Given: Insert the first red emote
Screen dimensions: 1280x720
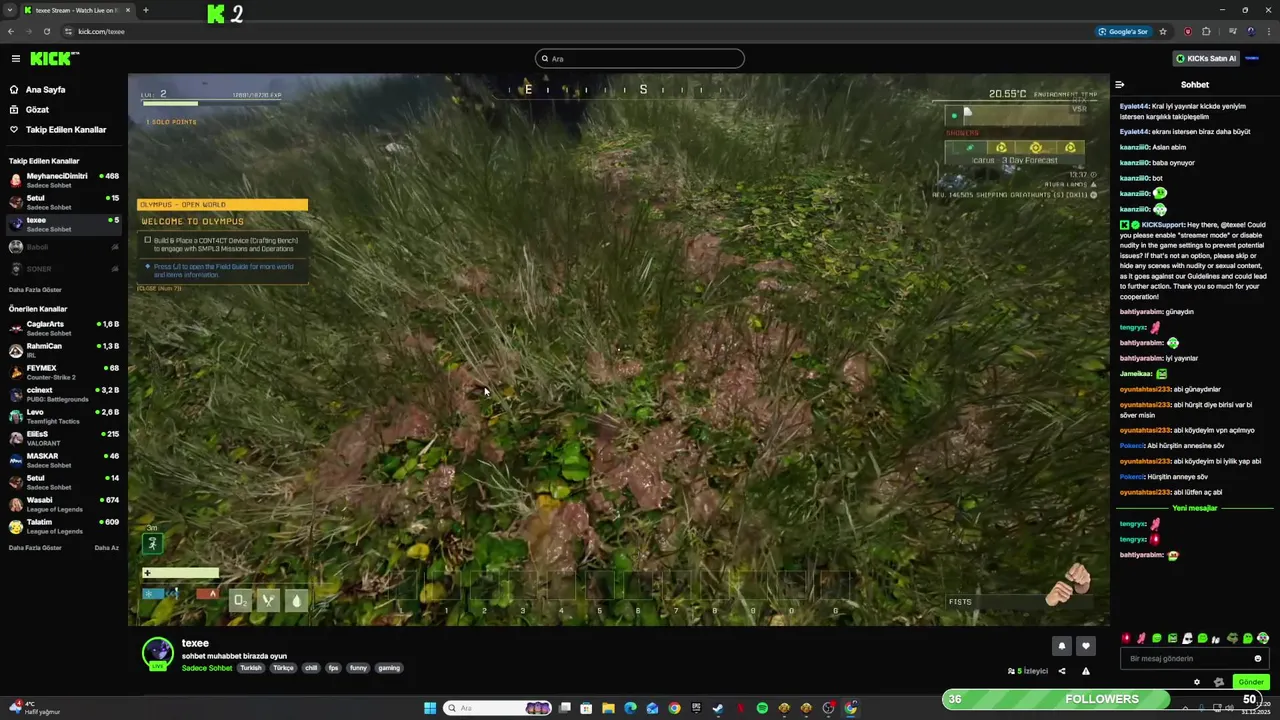Looking at the screenshot, I should (1126, 638).
